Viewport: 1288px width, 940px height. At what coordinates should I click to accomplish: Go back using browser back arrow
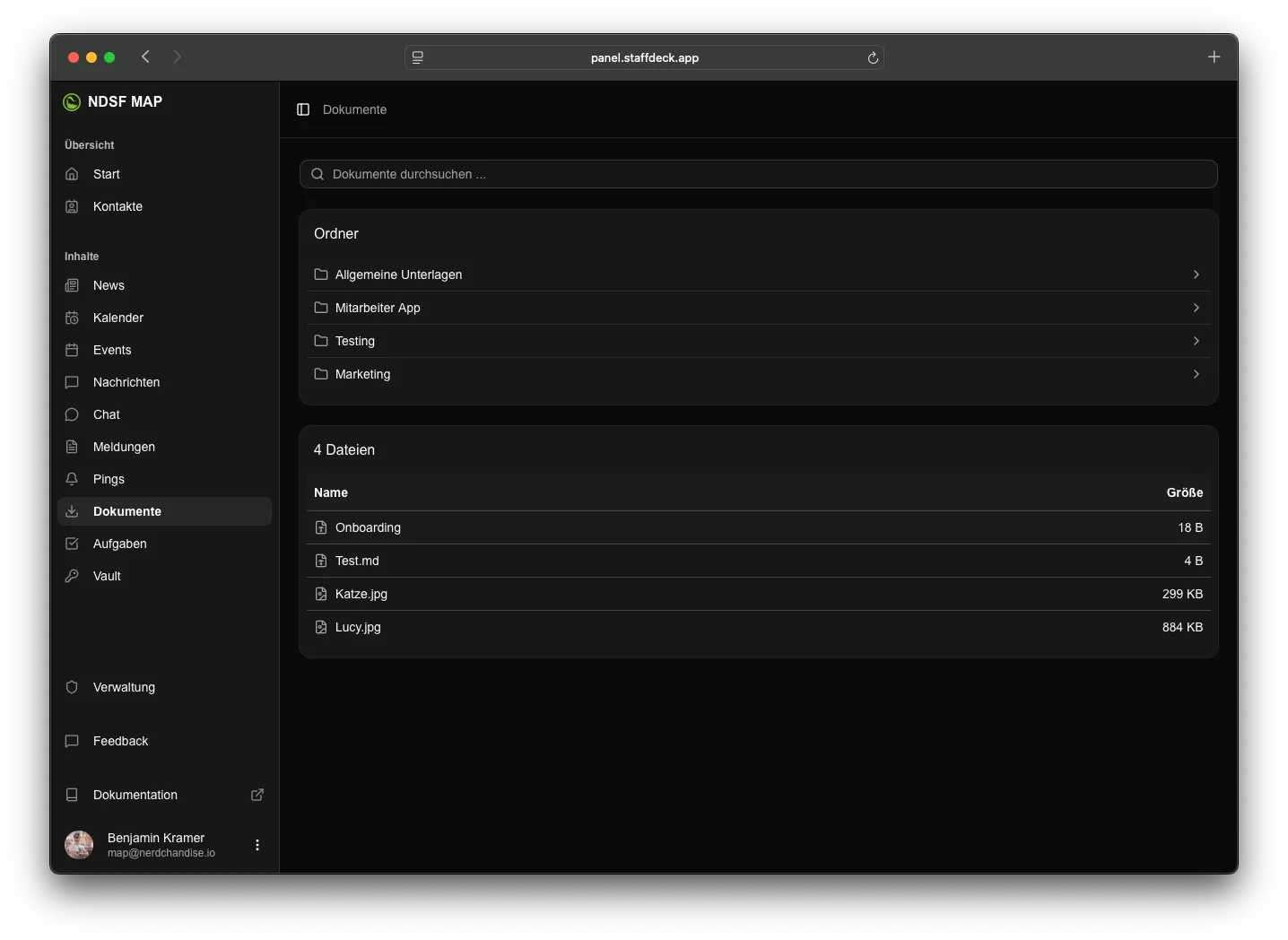145,57
